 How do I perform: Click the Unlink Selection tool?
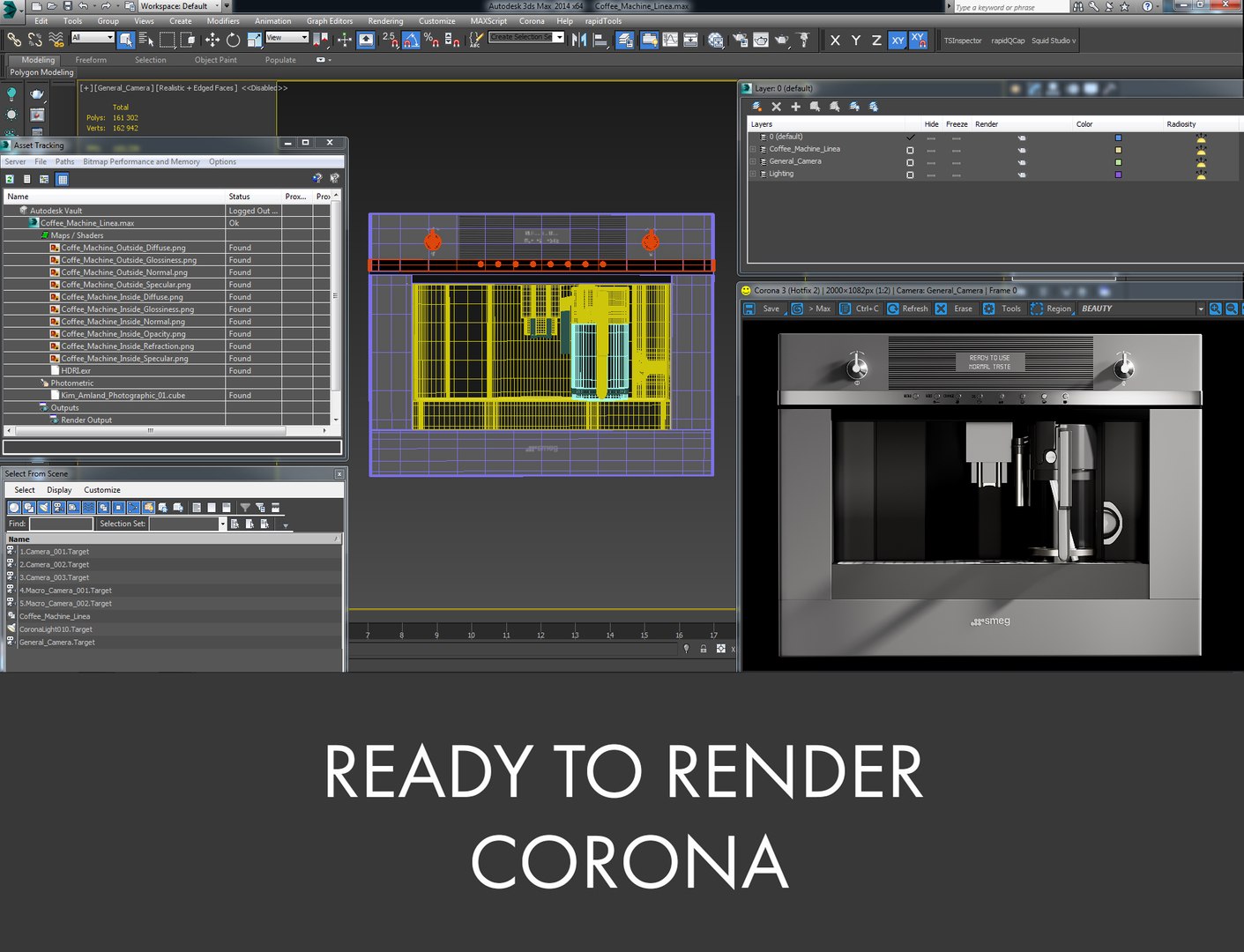click(x=35, y=40)
